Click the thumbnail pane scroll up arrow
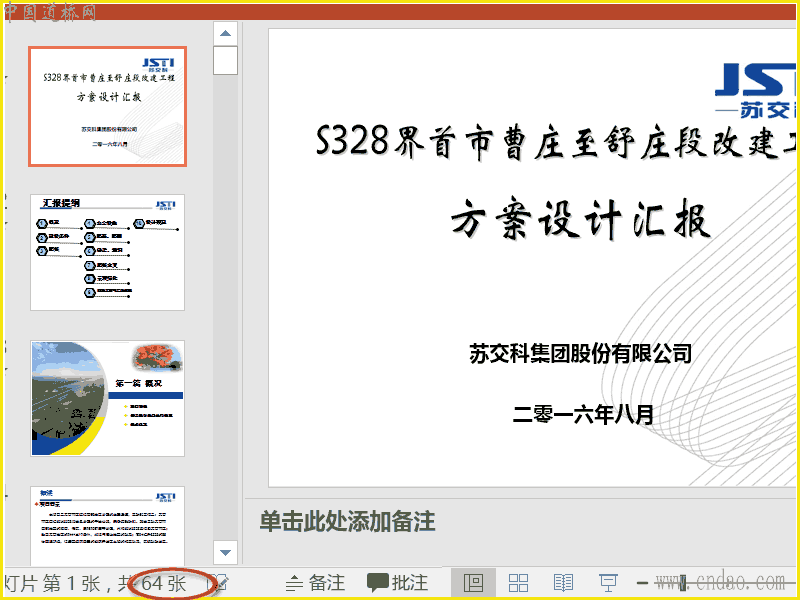Viewport: 800px width, 600px height. [x=226, y=33]
